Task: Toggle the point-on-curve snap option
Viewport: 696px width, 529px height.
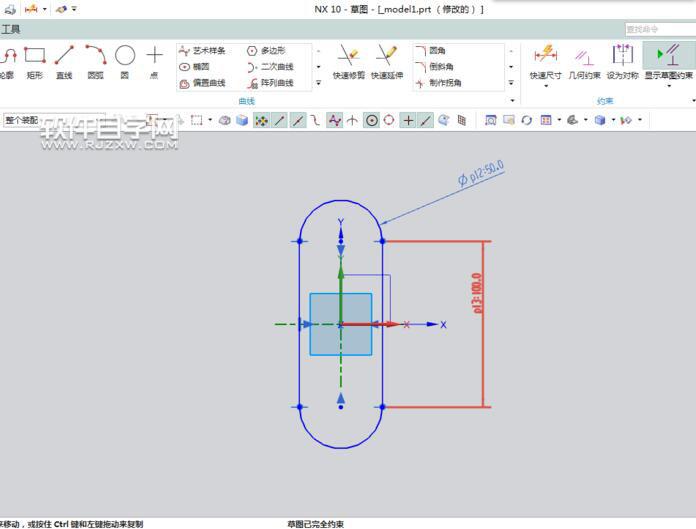Action: pos(426,120)
